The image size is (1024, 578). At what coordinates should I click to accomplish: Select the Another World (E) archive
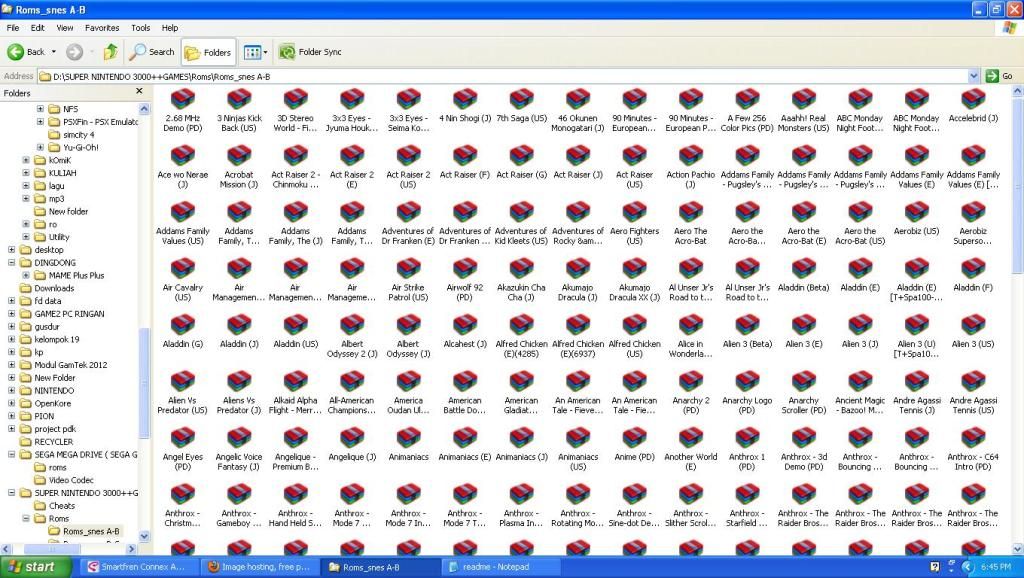pos(691,449)
